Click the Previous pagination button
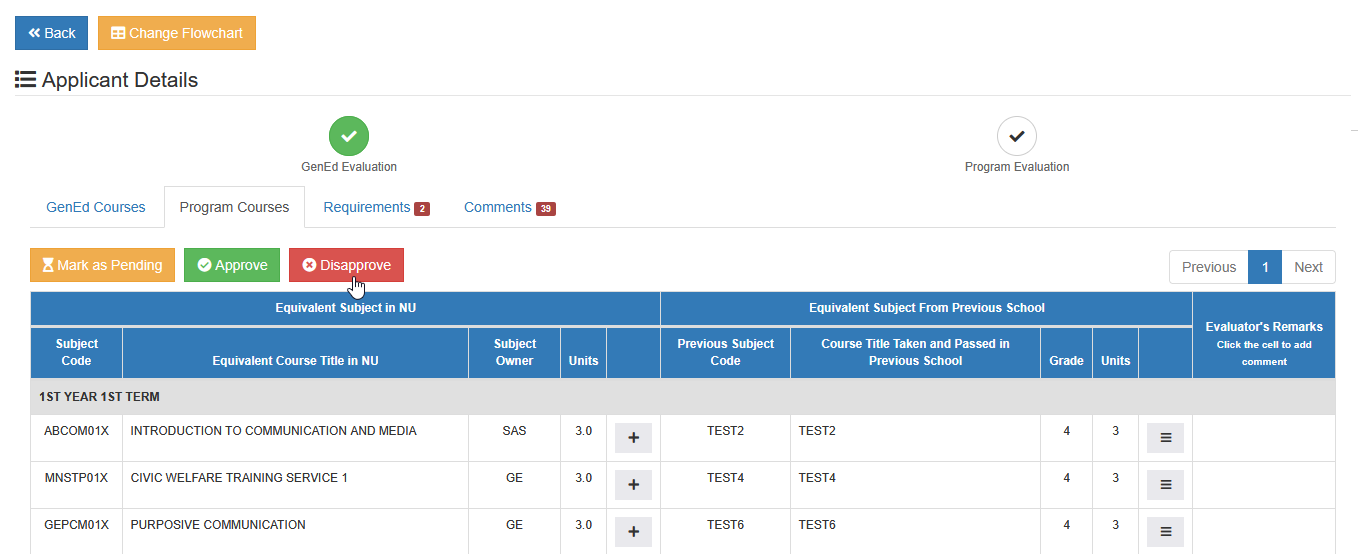1358x554 pixels. point(1209,267)
